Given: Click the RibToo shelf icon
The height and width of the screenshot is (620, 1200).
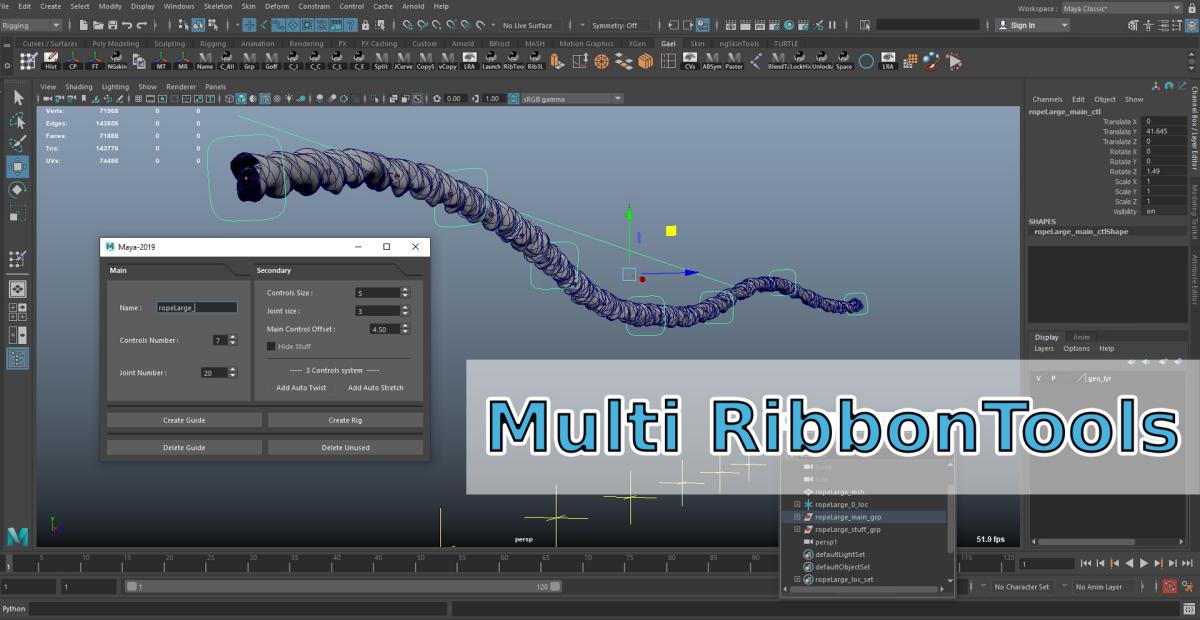Looking at the screenshot, I should point(513,62).
